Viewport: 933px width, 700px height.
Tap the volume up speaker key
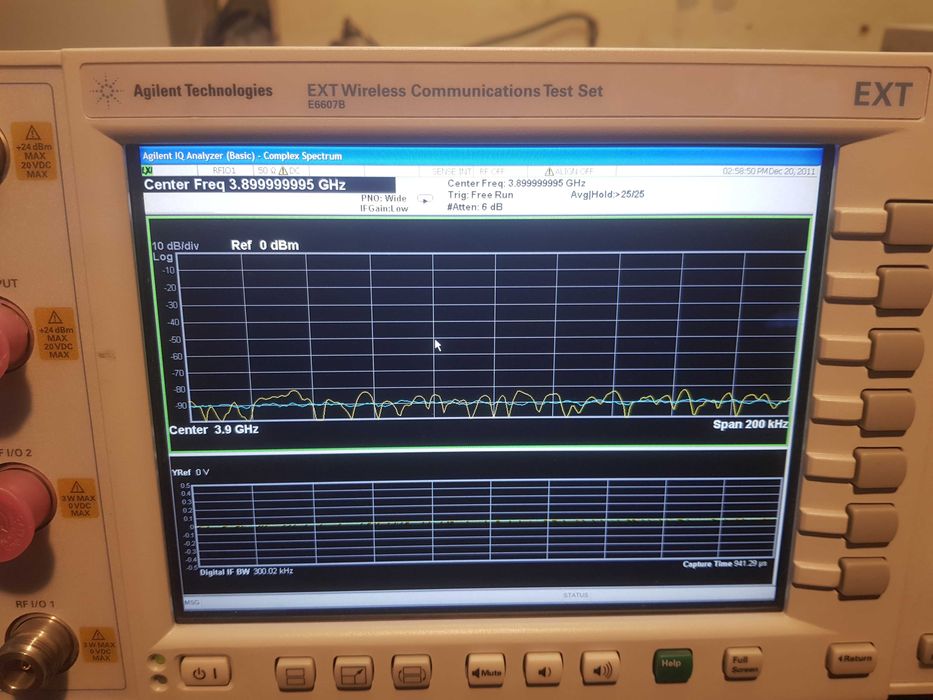[600, 668]
